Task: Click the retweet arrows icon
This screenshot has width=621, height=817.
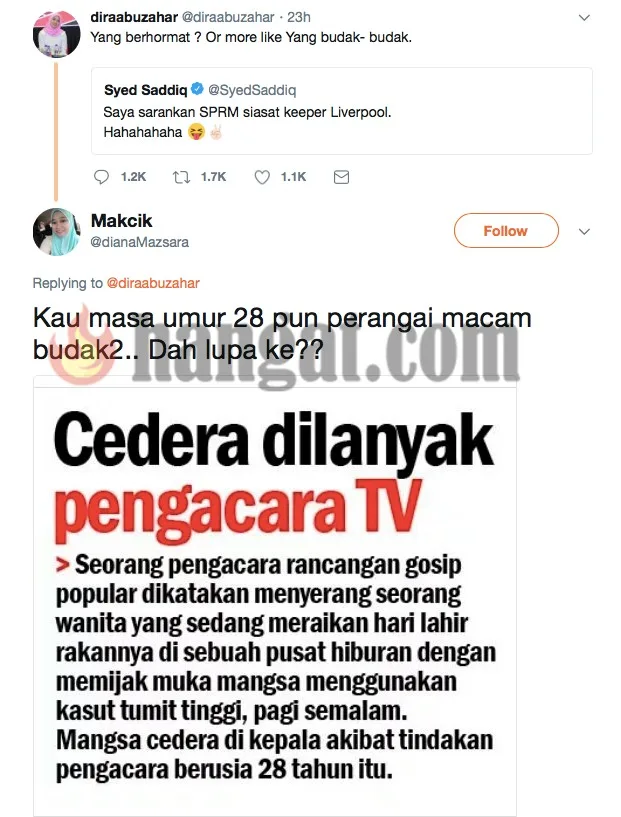Action: pyautogui.click(x=181, y=178)
